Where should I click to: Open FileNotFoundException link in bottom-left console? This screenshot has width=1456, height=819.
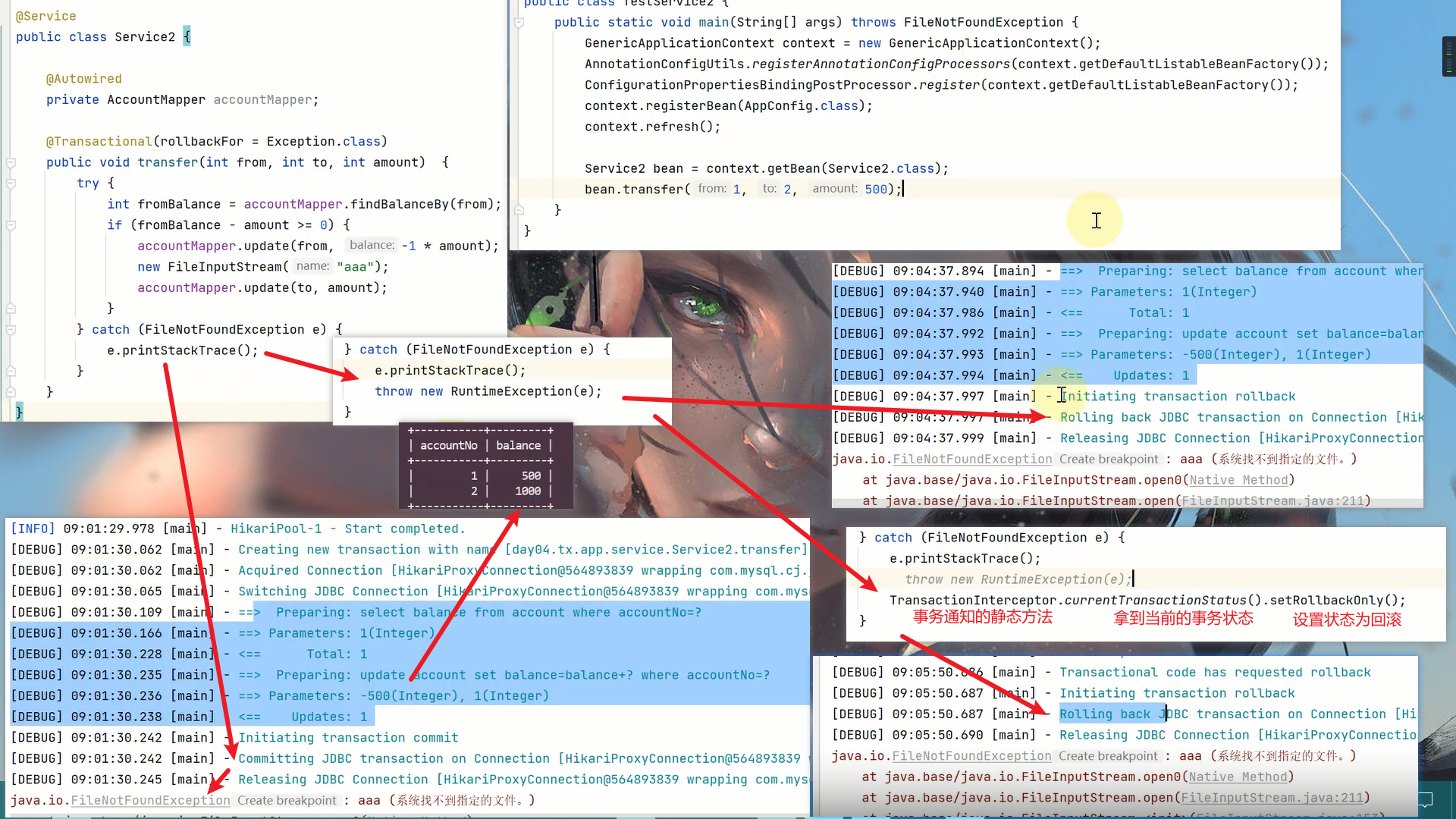150,801
